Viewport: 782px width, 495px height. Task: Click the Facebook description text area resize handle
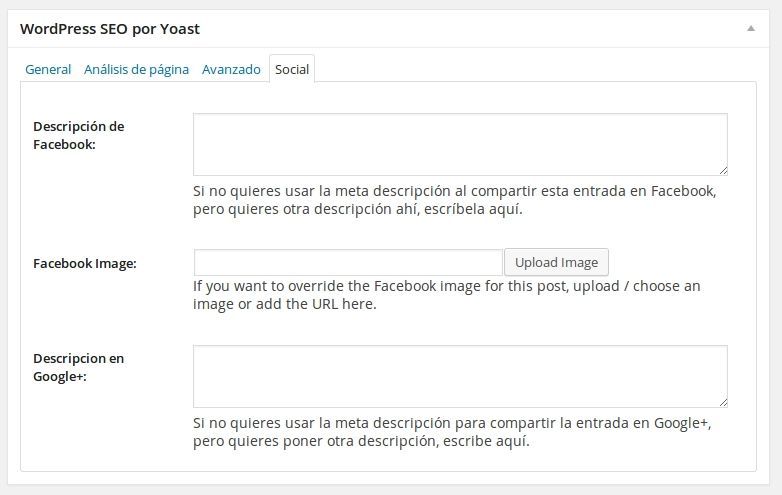[723, 170]
